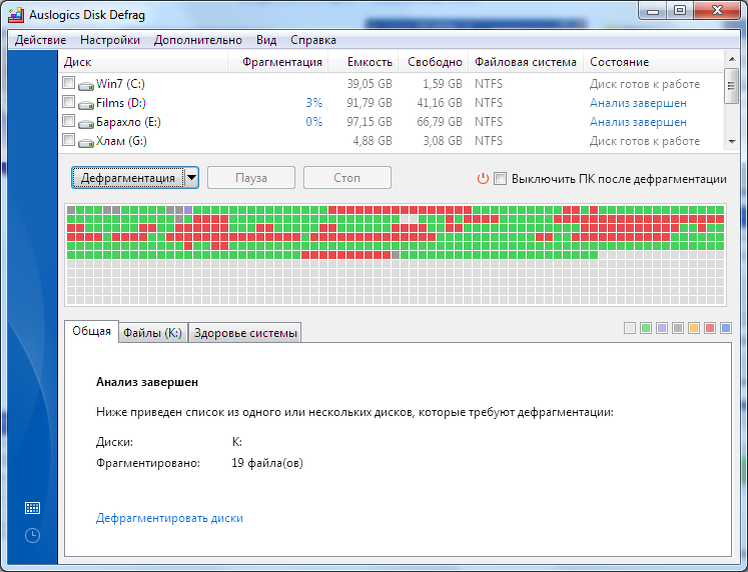Viewport: 748px width, 572px height.
Task: Tick the Барахло (E:) disk checkbox
Action: pyautogui.click(x=69, y=121)
